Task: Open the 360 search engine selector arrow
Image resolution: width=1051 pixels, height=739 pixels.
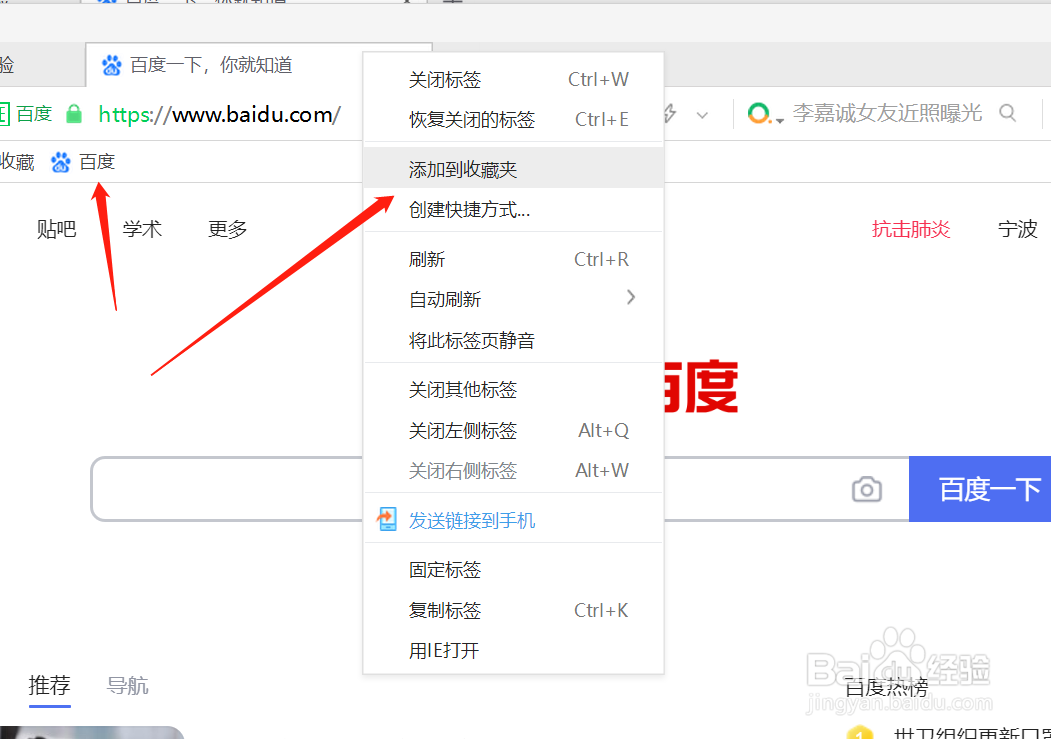Action: (780, 121)
